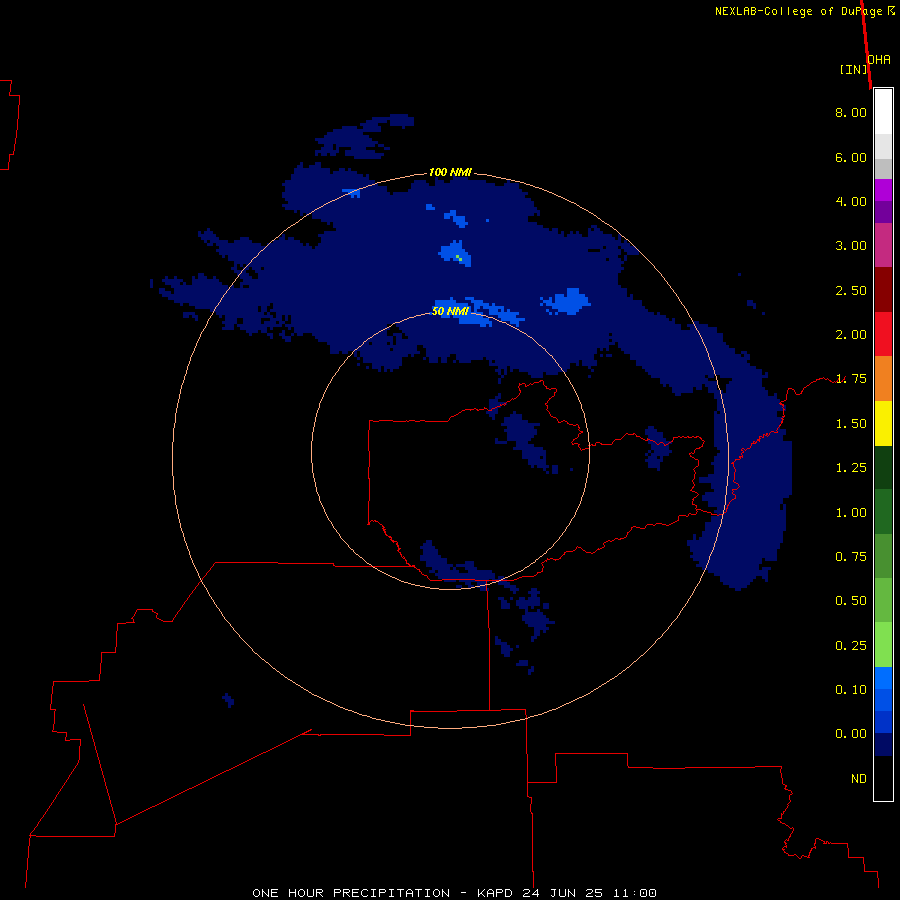Screen dimensions: 900x900
Task: Pick the darkest green legend color band
Action: [883, 467]
